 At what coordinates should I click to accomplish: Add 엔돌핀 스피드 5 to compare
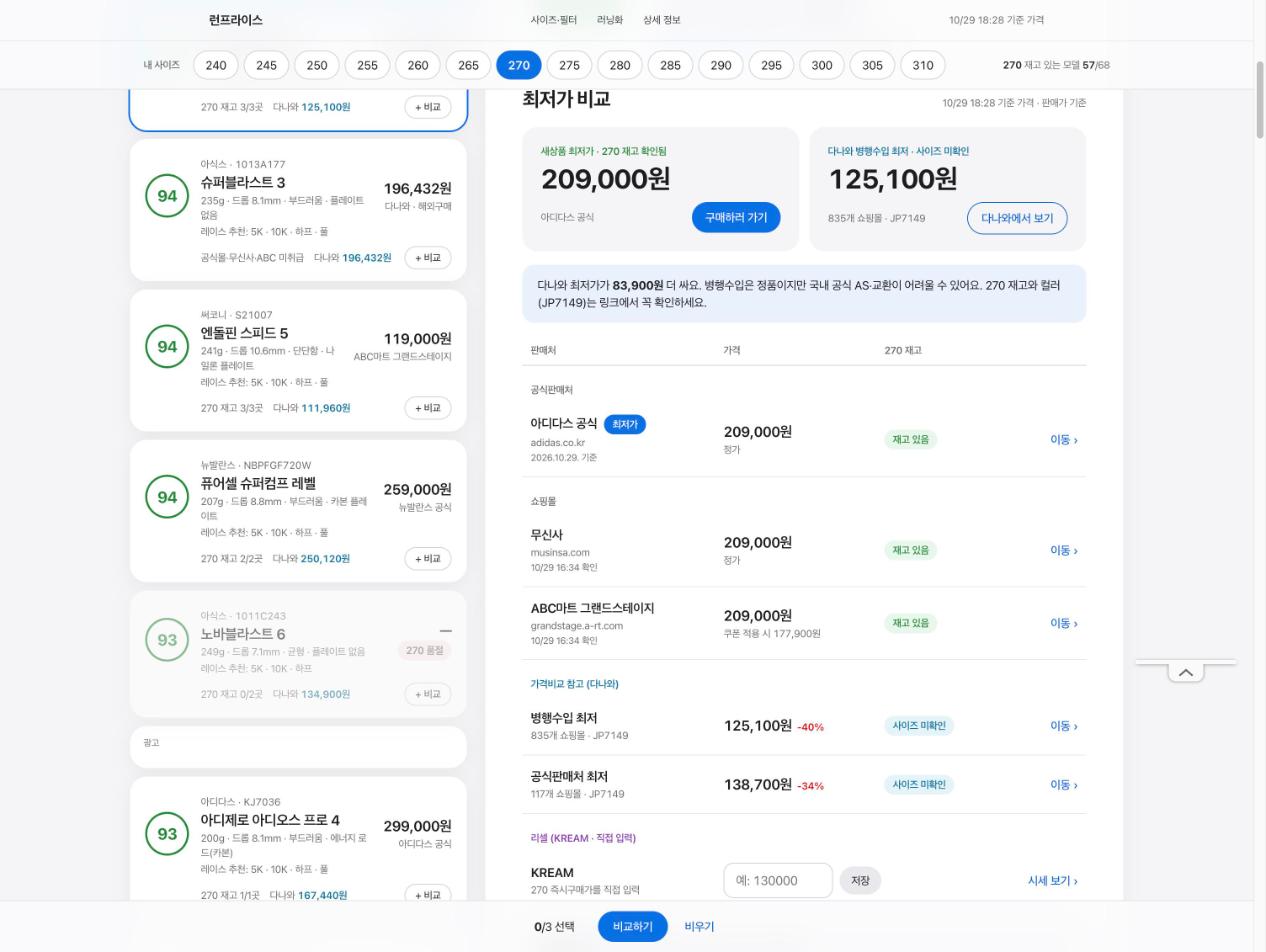(x=428, y=408)
